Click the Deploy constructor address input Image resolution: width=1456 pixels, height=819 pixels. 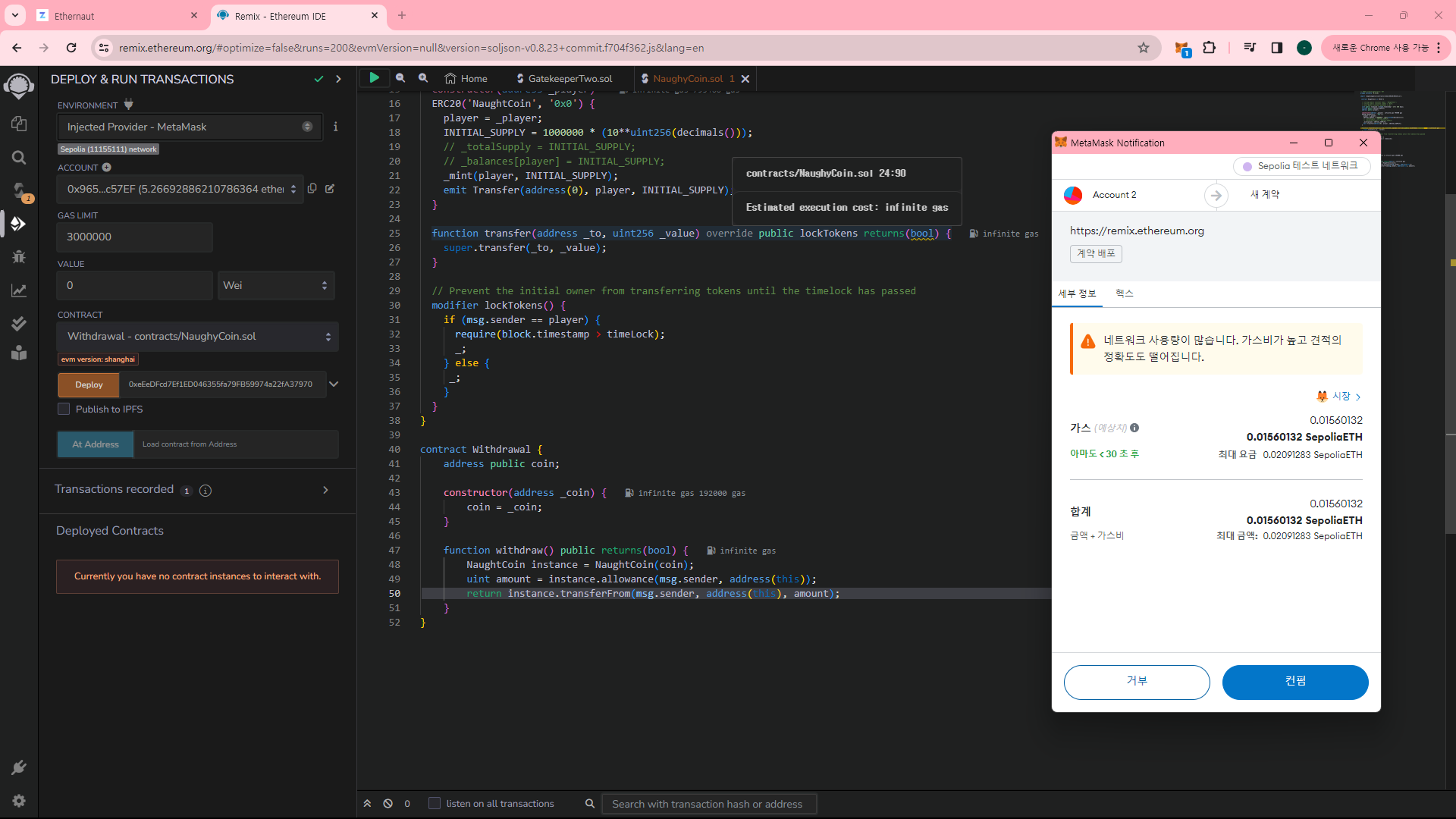click(222, 384)
